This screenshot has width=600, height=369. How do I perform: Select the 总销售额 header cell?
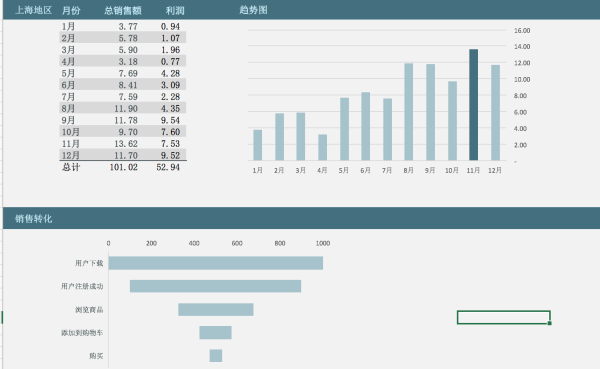pos(122,10)
